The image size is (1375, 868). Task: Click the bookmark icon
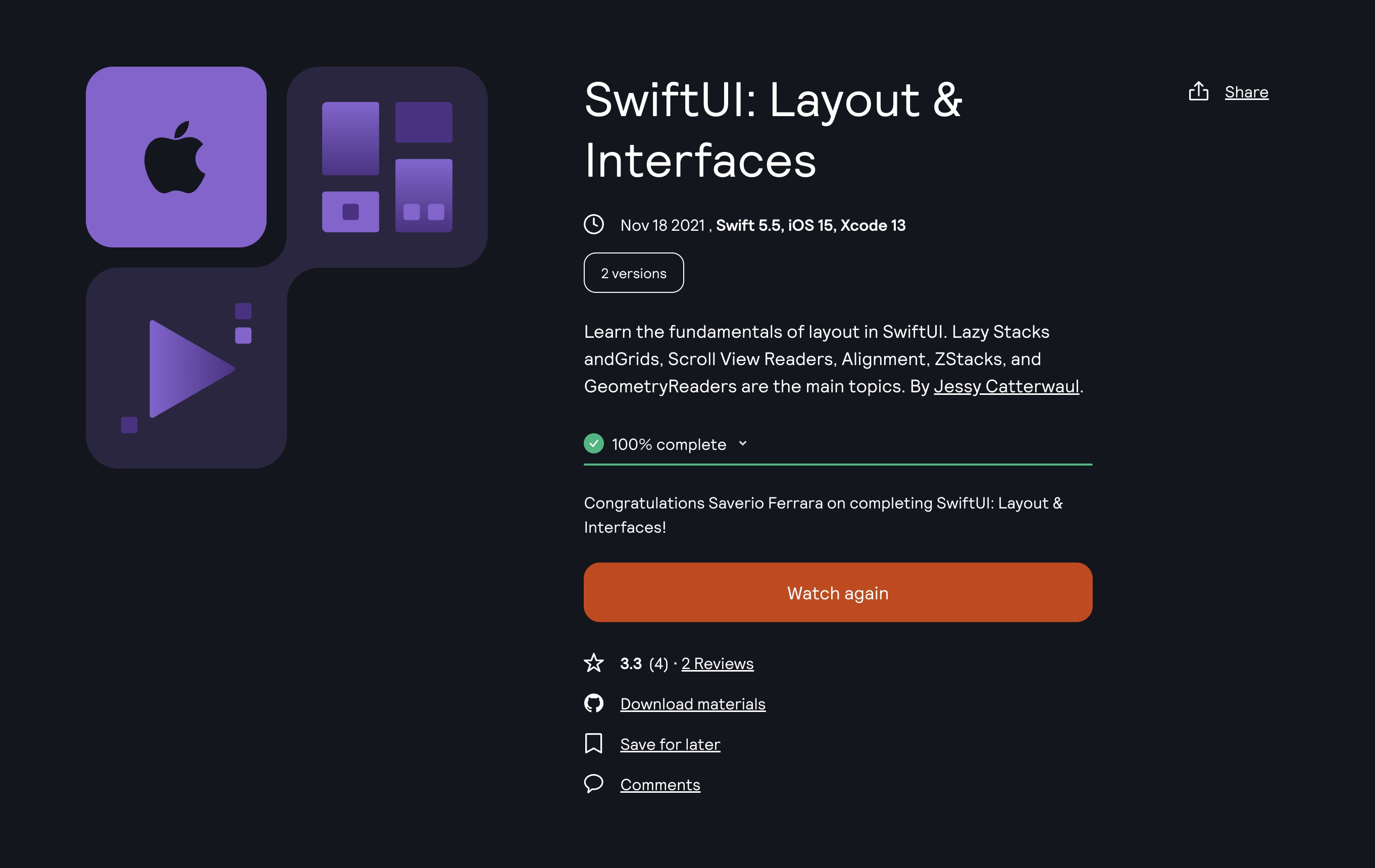tap(594, 743)
